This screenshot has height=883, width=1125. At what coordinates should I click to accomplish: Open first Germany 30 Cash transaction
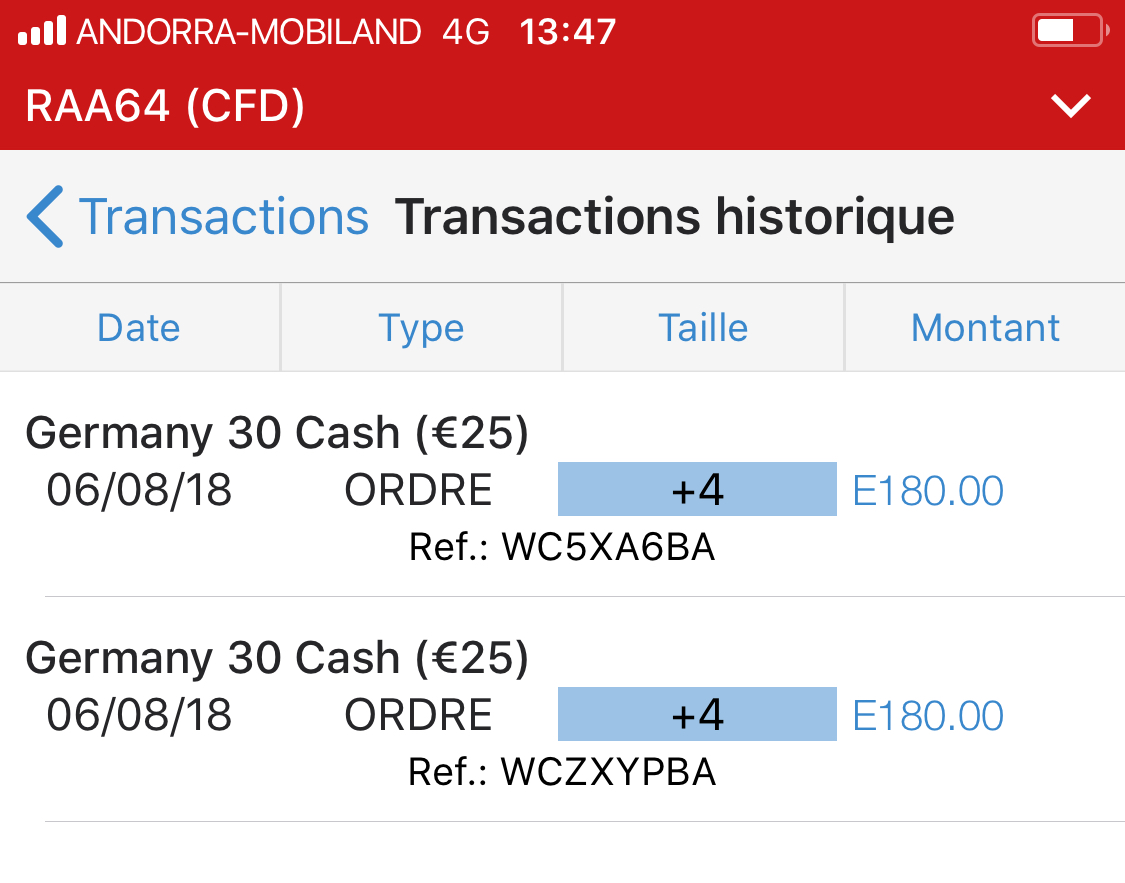pyautogui.click(x=277, y=433)
